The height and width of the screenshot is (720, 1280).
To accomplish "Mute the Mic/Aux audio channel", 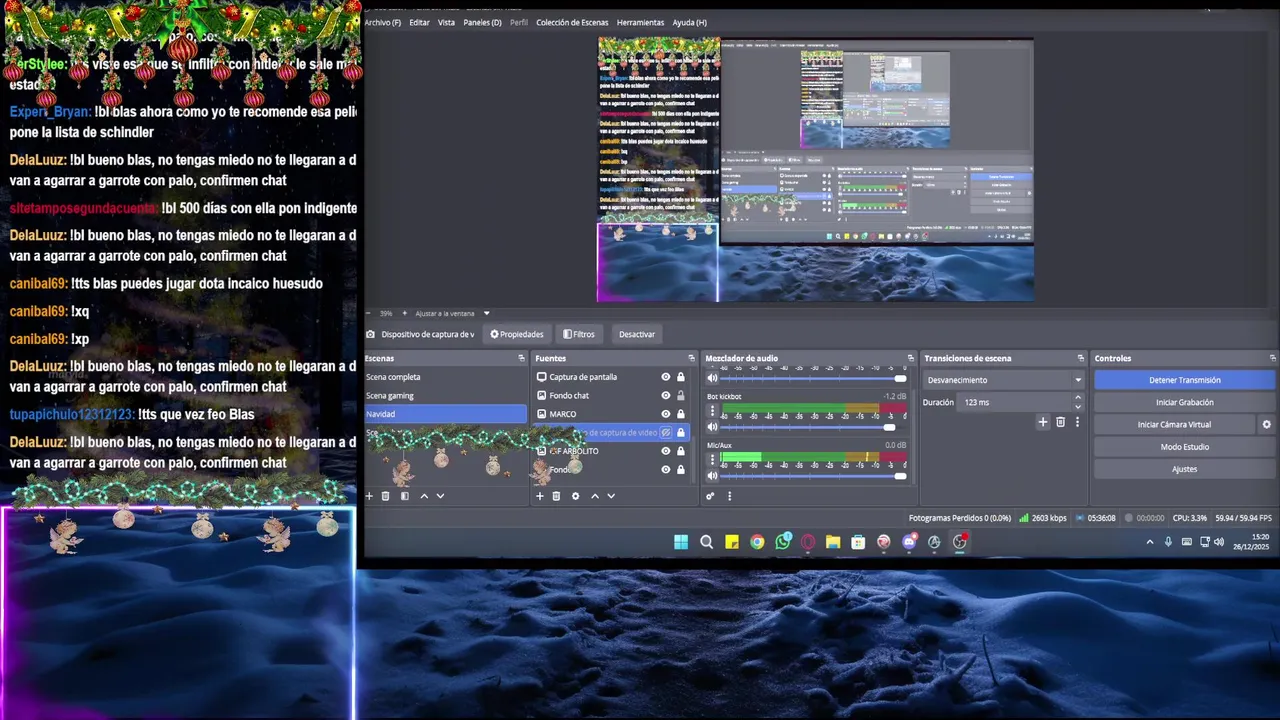I will coord(713,476).
